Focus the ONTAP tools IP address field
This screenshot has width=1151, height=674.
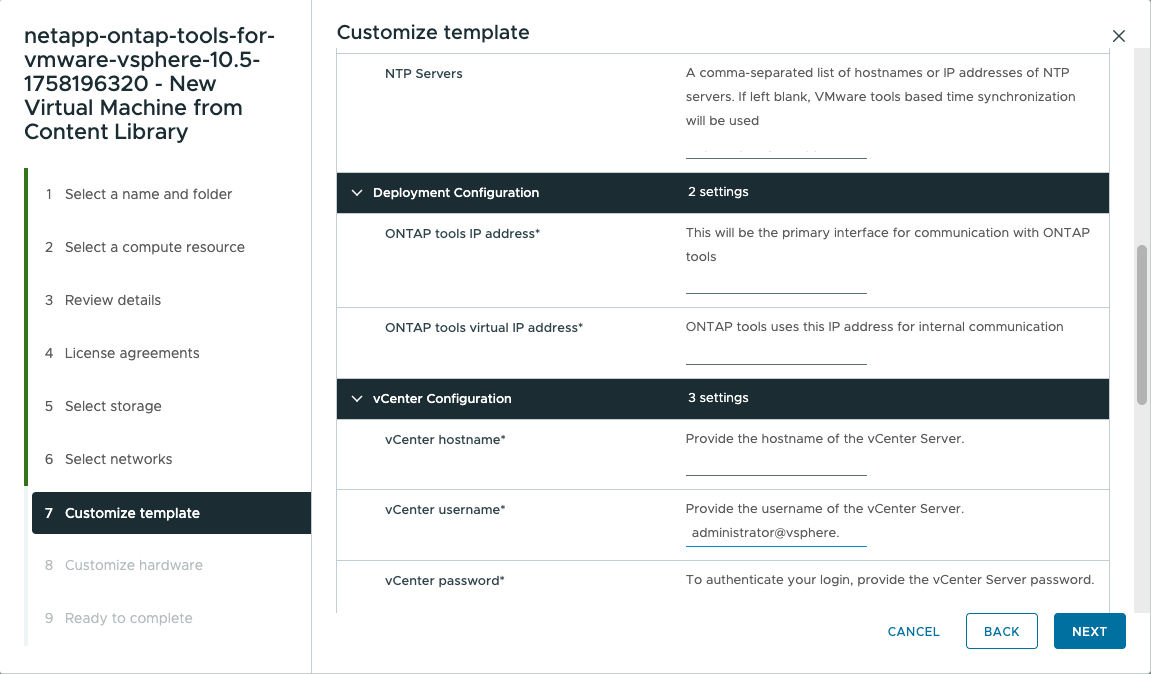(776, 283)
